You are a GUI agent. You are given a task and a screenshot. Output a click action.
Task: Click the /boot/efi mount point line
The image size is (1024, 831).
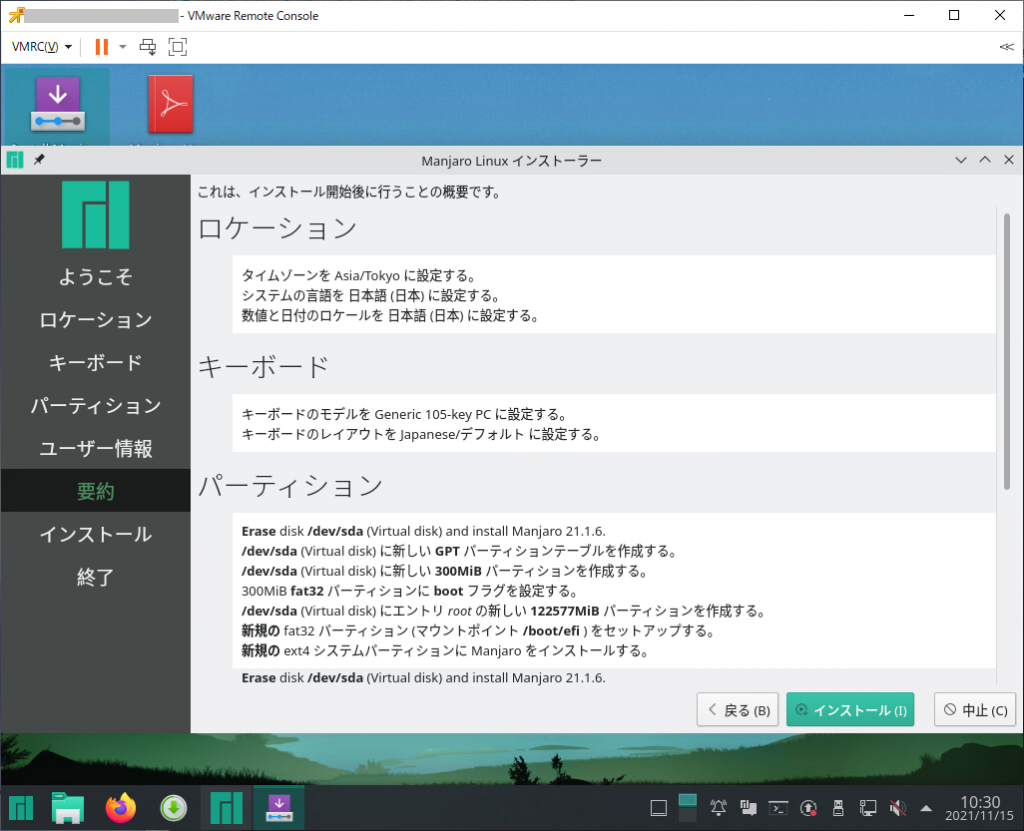(479, 631)
